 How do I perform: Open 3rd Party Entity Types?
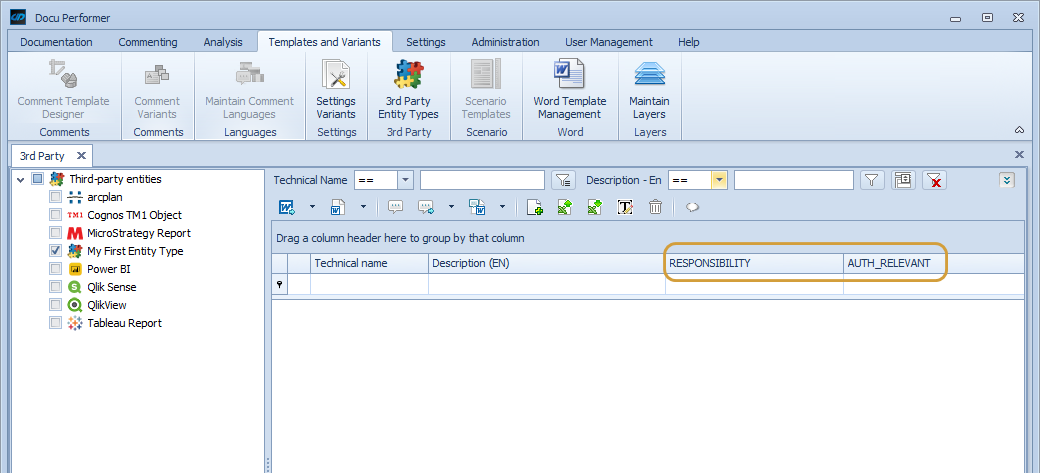coord(409,91)
